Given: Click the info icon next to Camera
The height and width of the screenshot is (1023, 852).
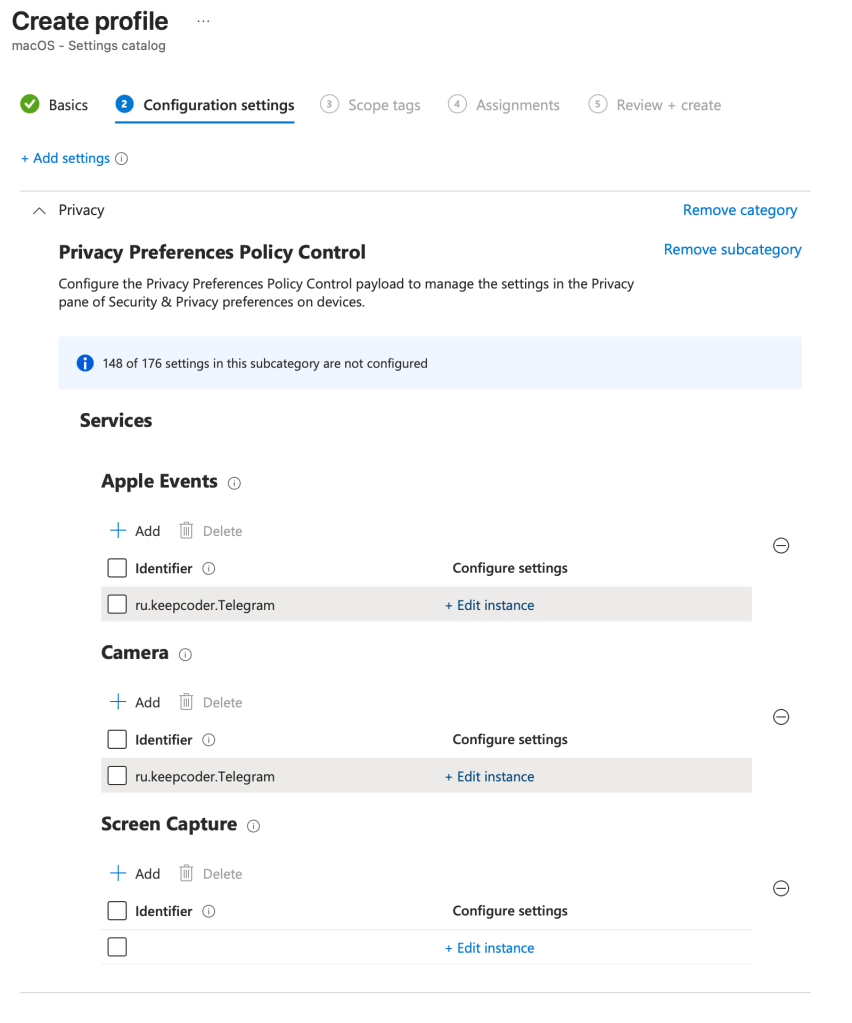Looking at the screenshot, I should (x=185, y=655).
